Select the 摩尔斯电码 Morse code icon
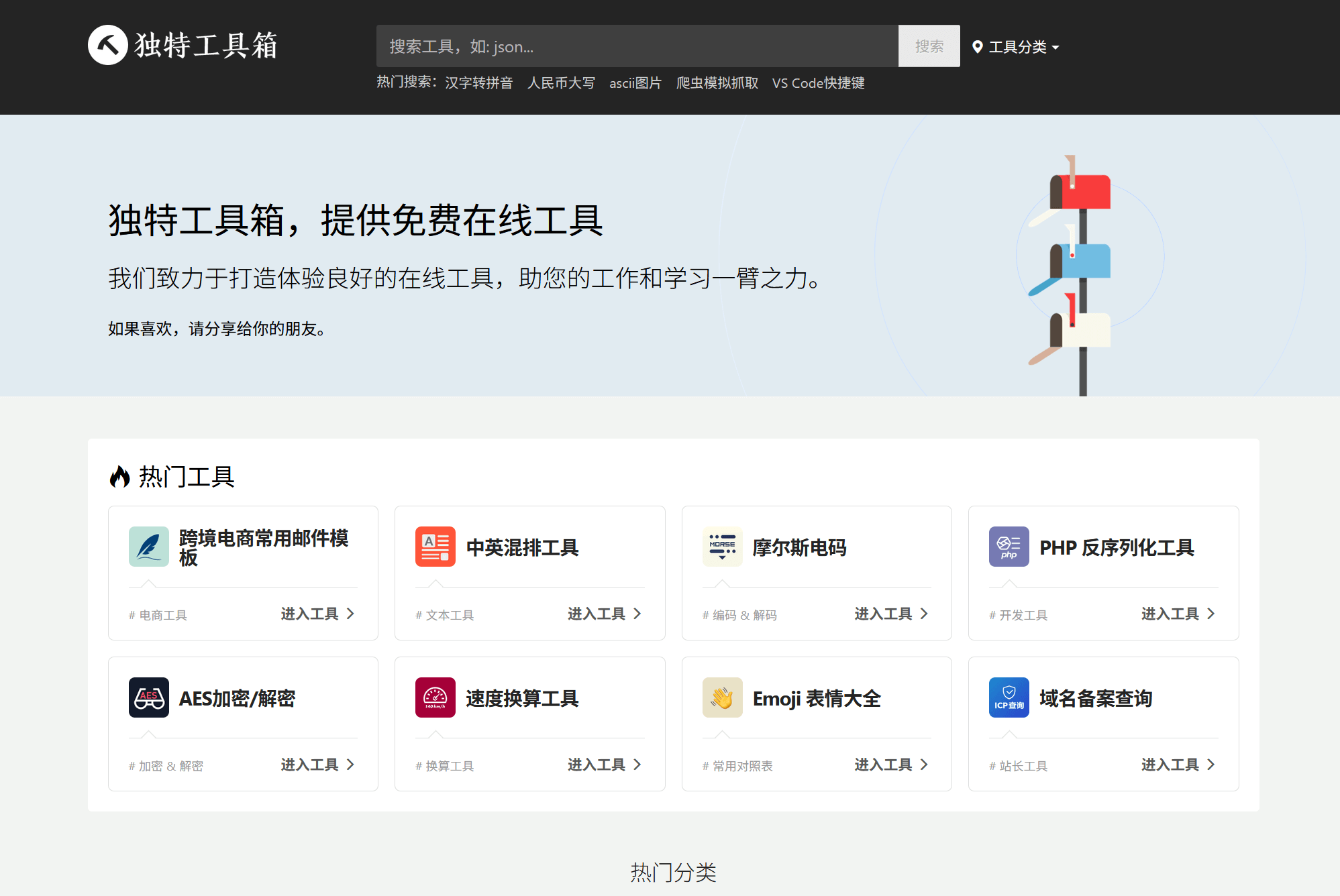 pos(722,547)
